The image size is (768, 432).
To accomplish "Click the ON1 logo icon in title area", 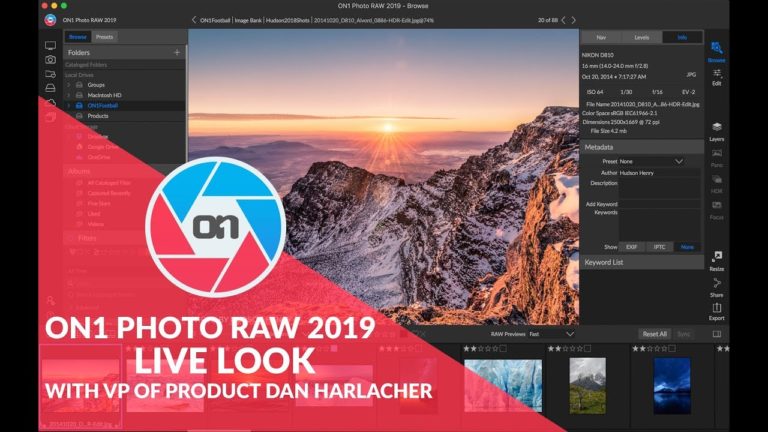I will point(50,20).
